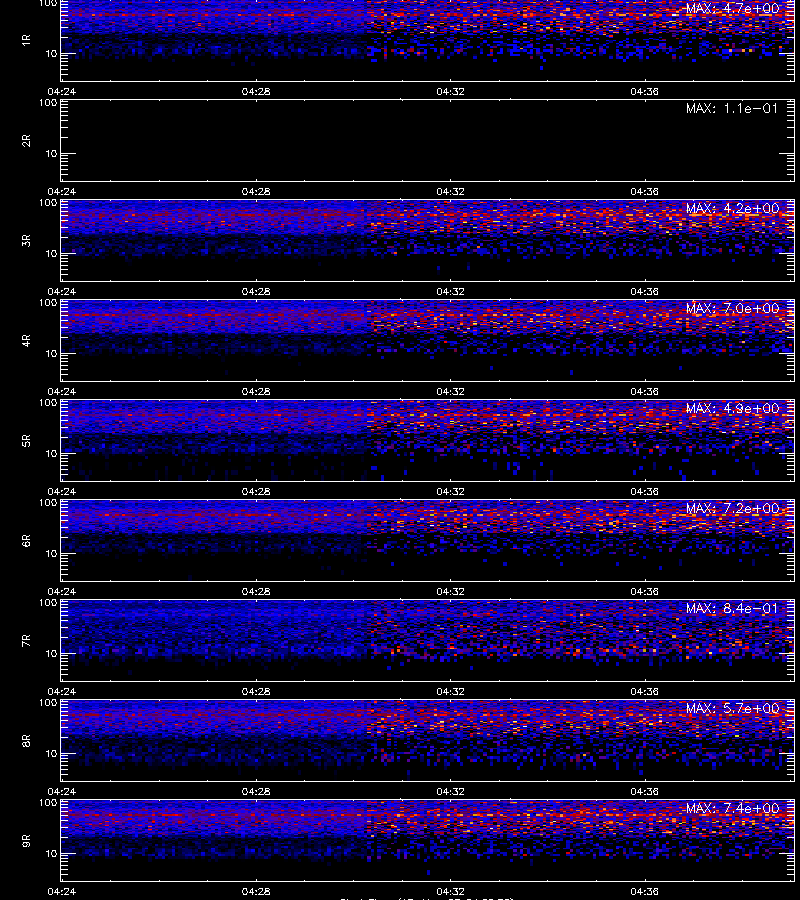
Task: Click the 04:36 time label under panel 7R
Action: [644, 692]
